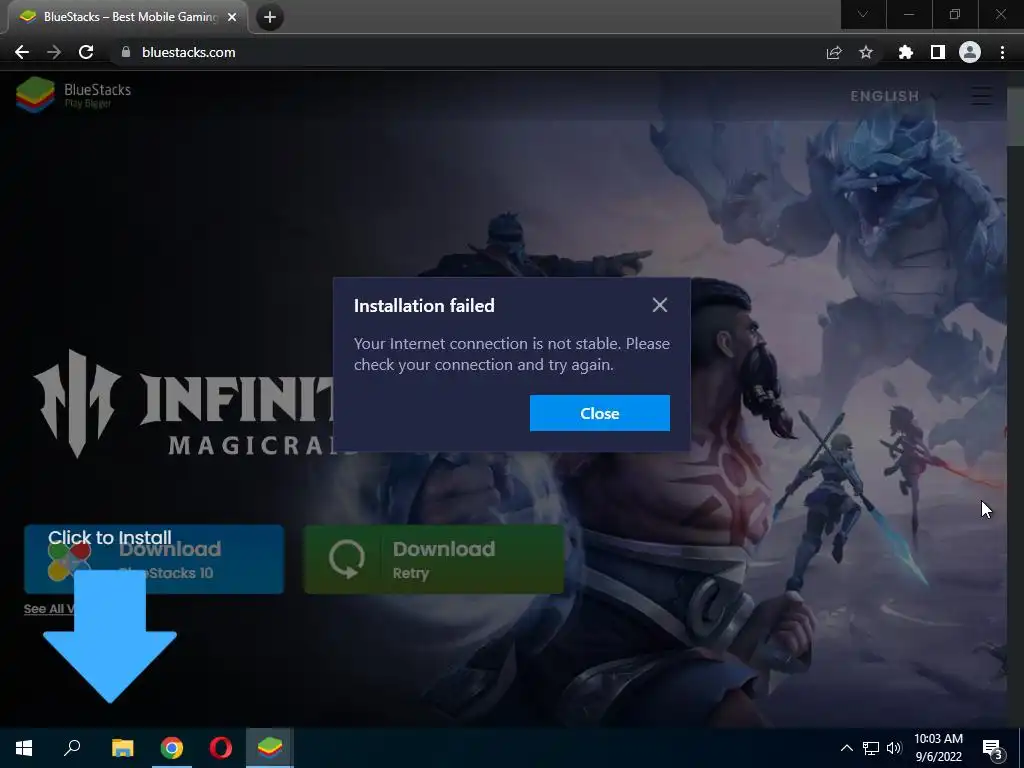Open the tab search chevron in title bar
The height and width of the screenshot is (768, 1024).
tap(863, 14)
